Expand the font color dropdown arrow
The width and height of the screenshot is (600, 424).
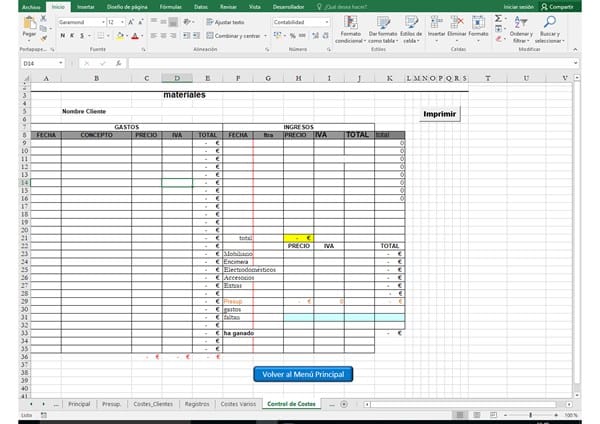[142, 36]
